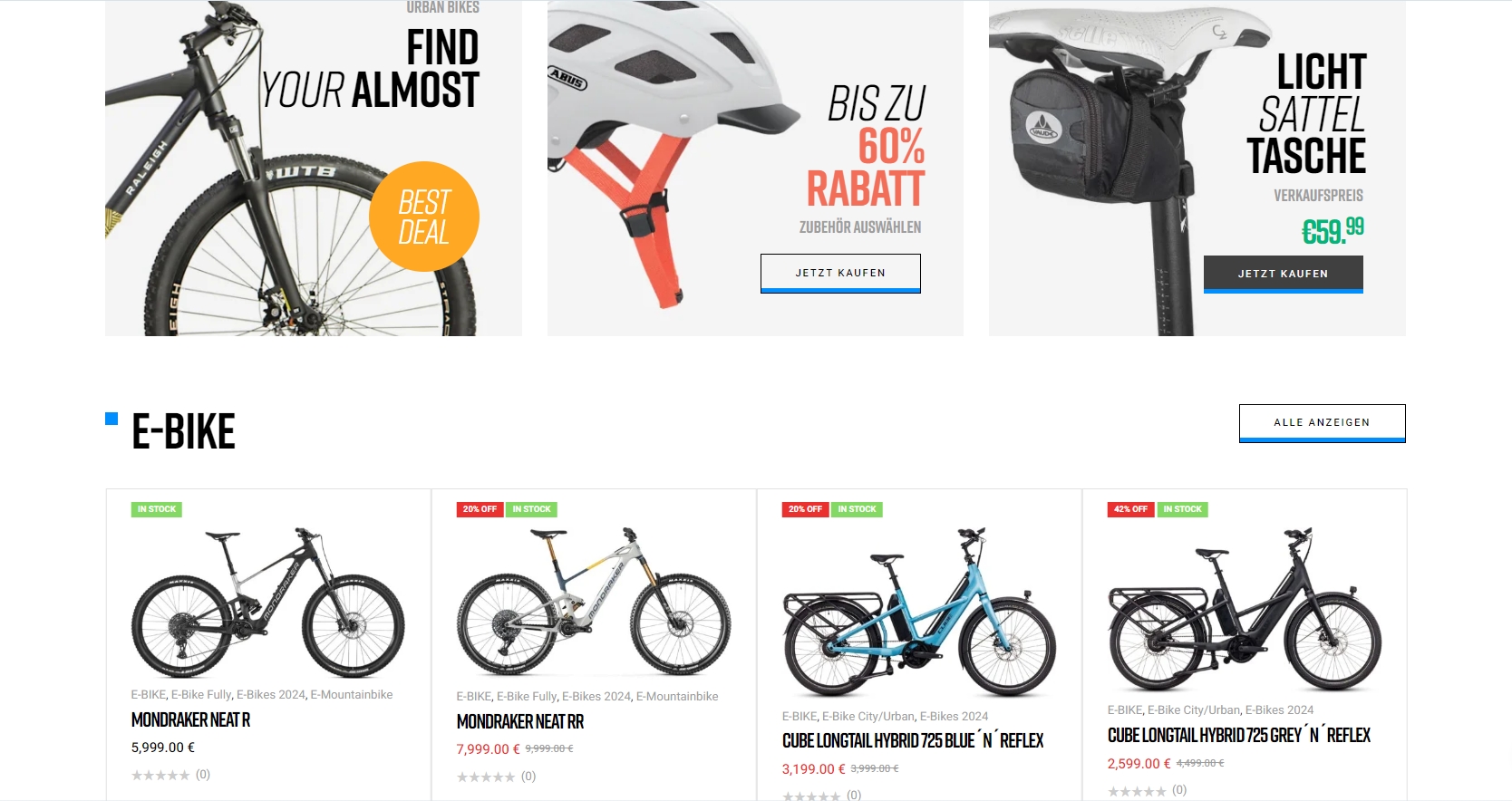Select E-Bike City/Urban category on blue Cube

coord(867,717)
